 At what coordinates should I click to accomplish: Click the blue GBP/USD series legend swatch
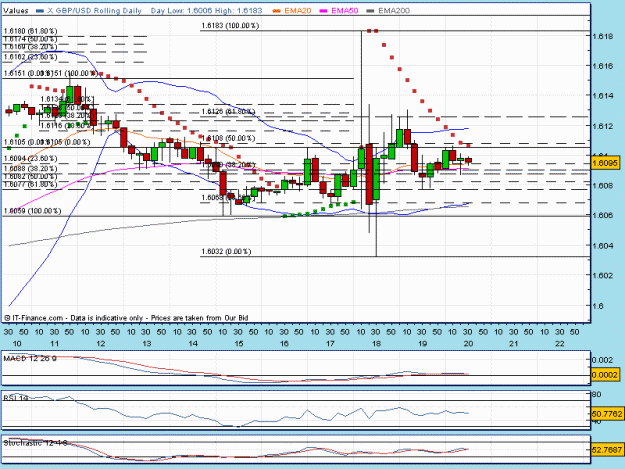pos(39,11)
